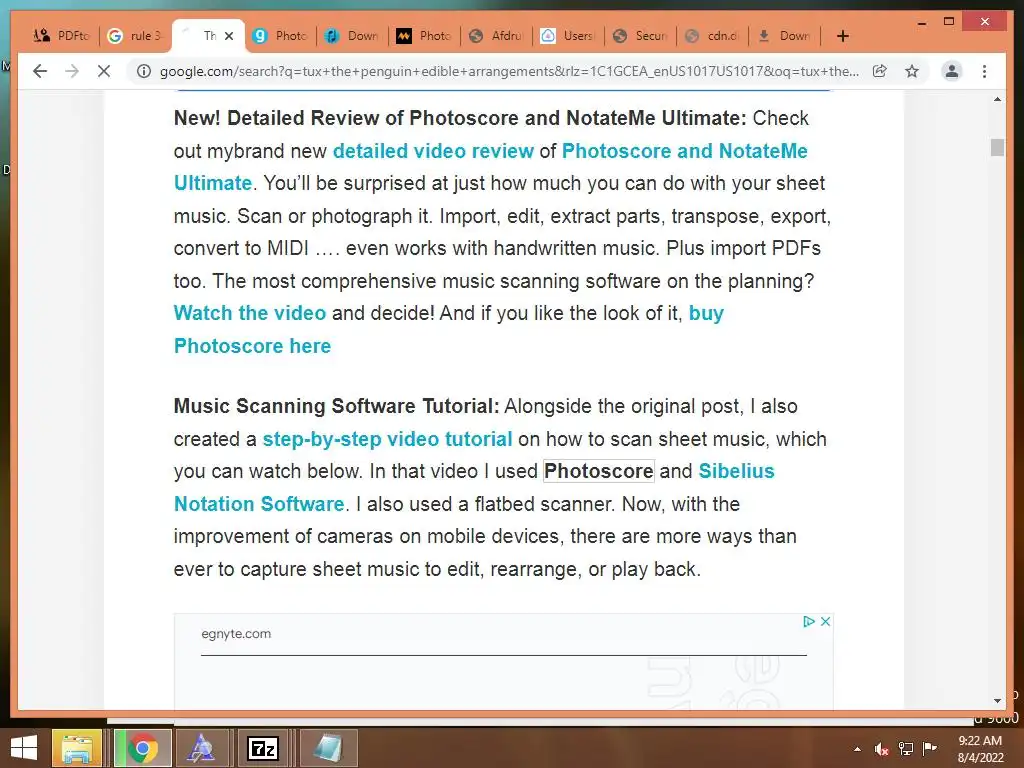Image resolution: width=1024 pixels, height=768 pixels.
Task: Open 'step-by-step video tutorial' link
Action: point(387,439)
